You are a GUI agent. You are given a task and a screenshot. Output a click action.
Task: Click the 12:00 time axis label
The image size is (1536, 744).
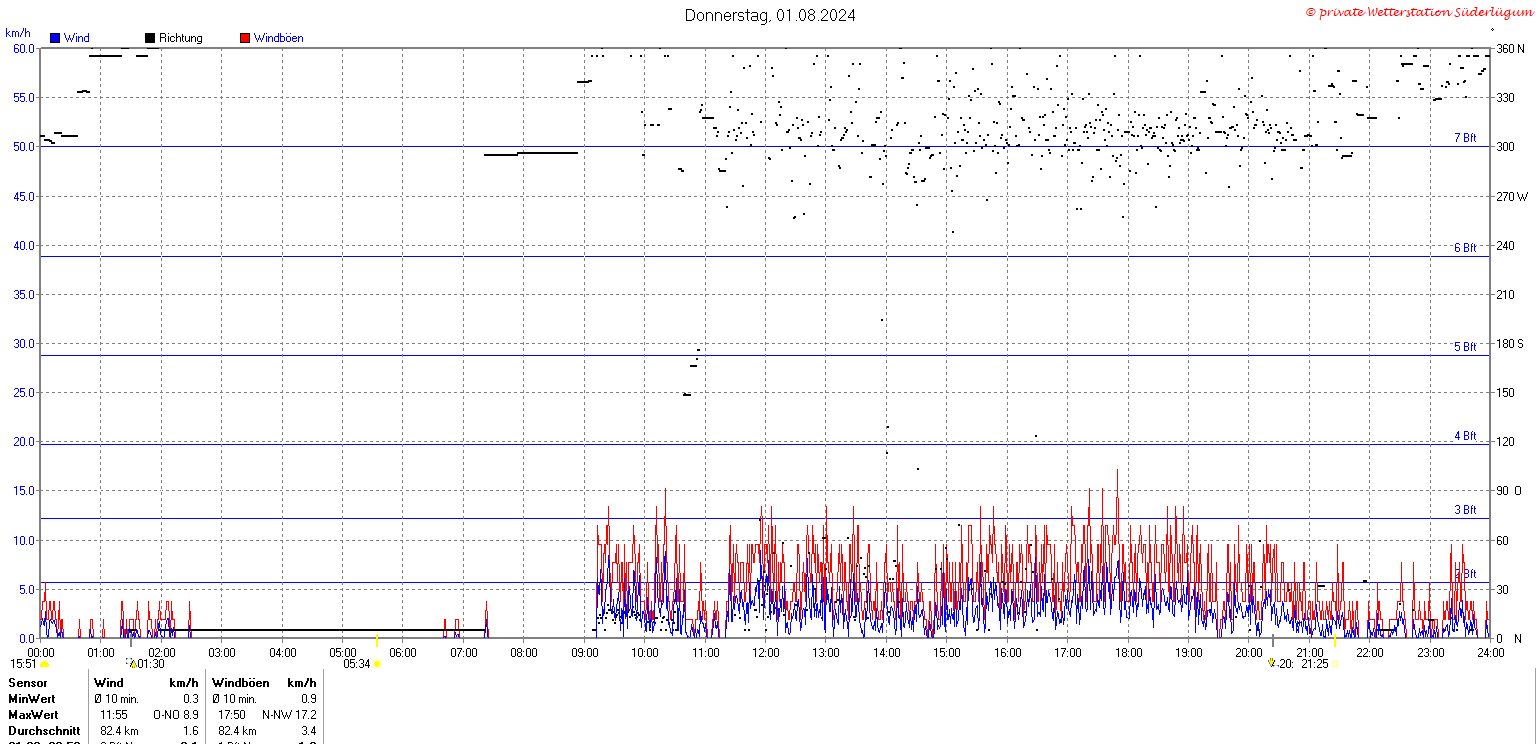click(766, 653)
